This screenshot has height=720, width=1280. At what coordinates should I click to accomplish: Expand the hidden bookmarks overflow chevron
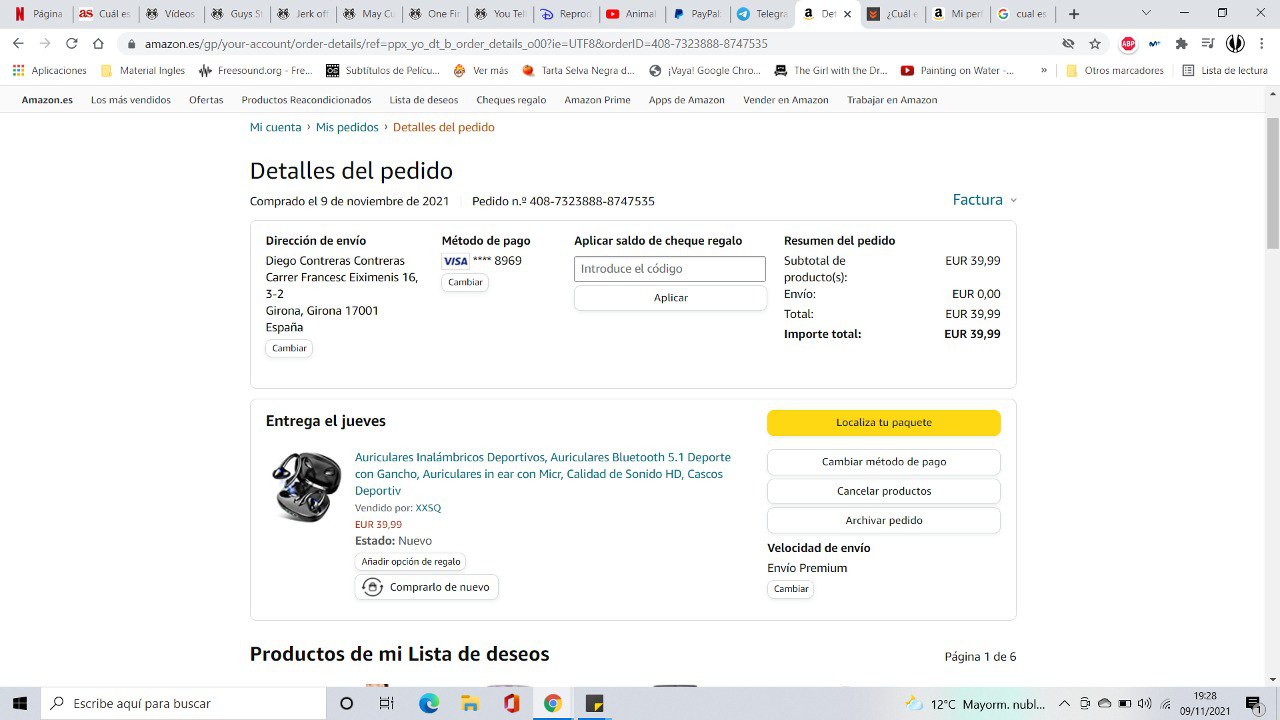(1044, 71)
